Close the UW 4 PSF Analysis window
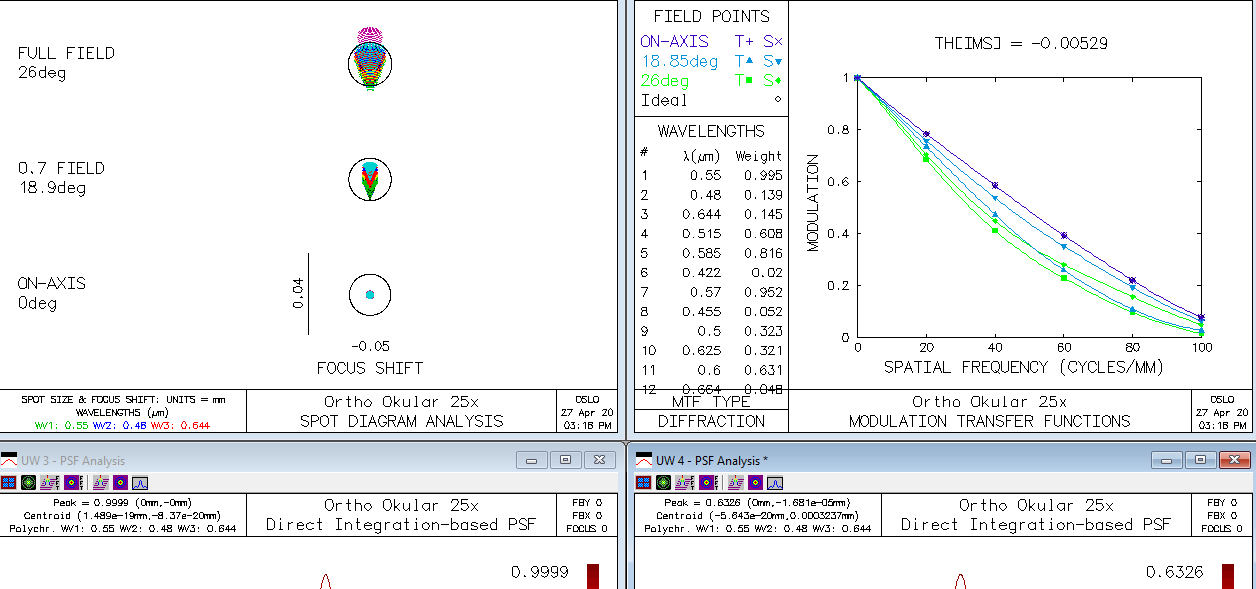The width and height of the screenshot is (1256, 589). click(1233, 460)
